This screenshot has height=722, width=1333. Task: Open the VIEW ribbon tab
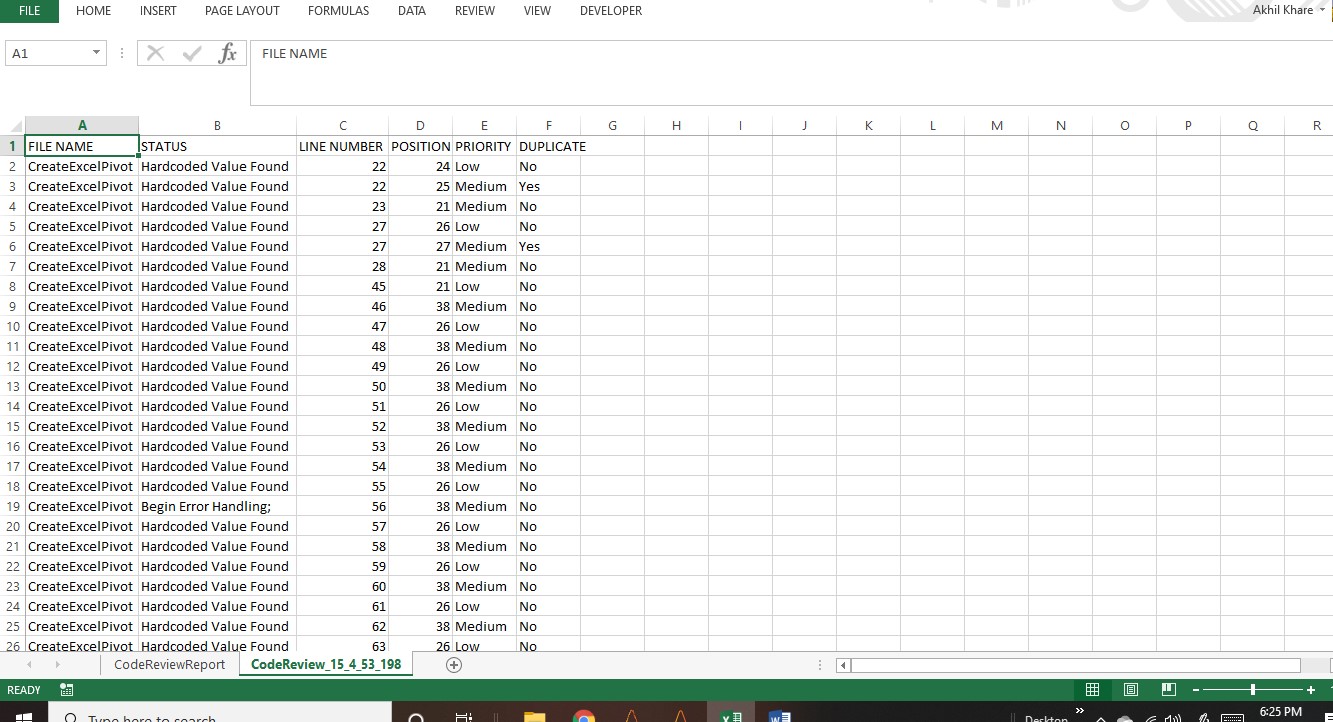click(x=537, y=11)
